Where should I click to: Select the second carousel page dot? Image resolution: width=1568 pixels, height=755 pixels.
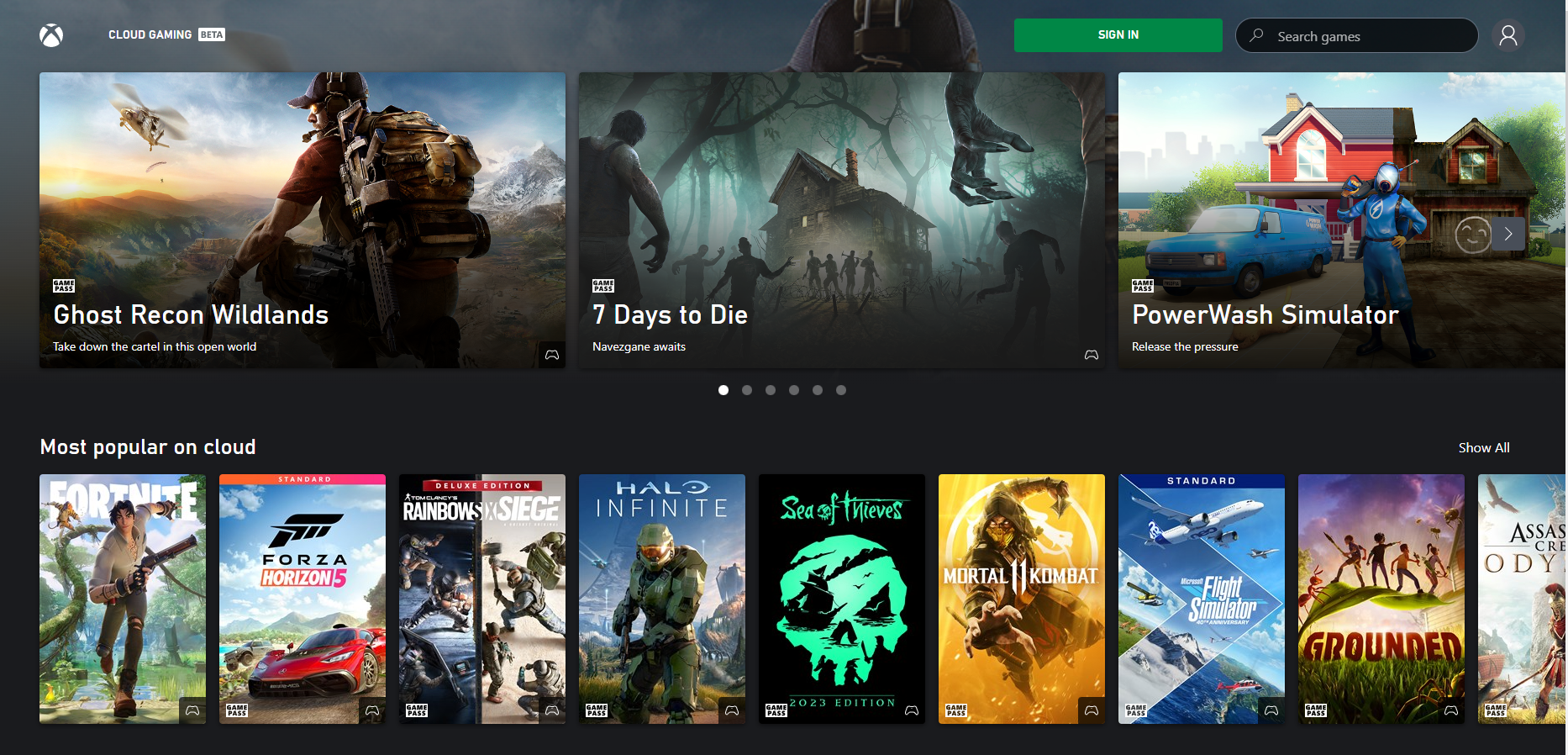747,390
